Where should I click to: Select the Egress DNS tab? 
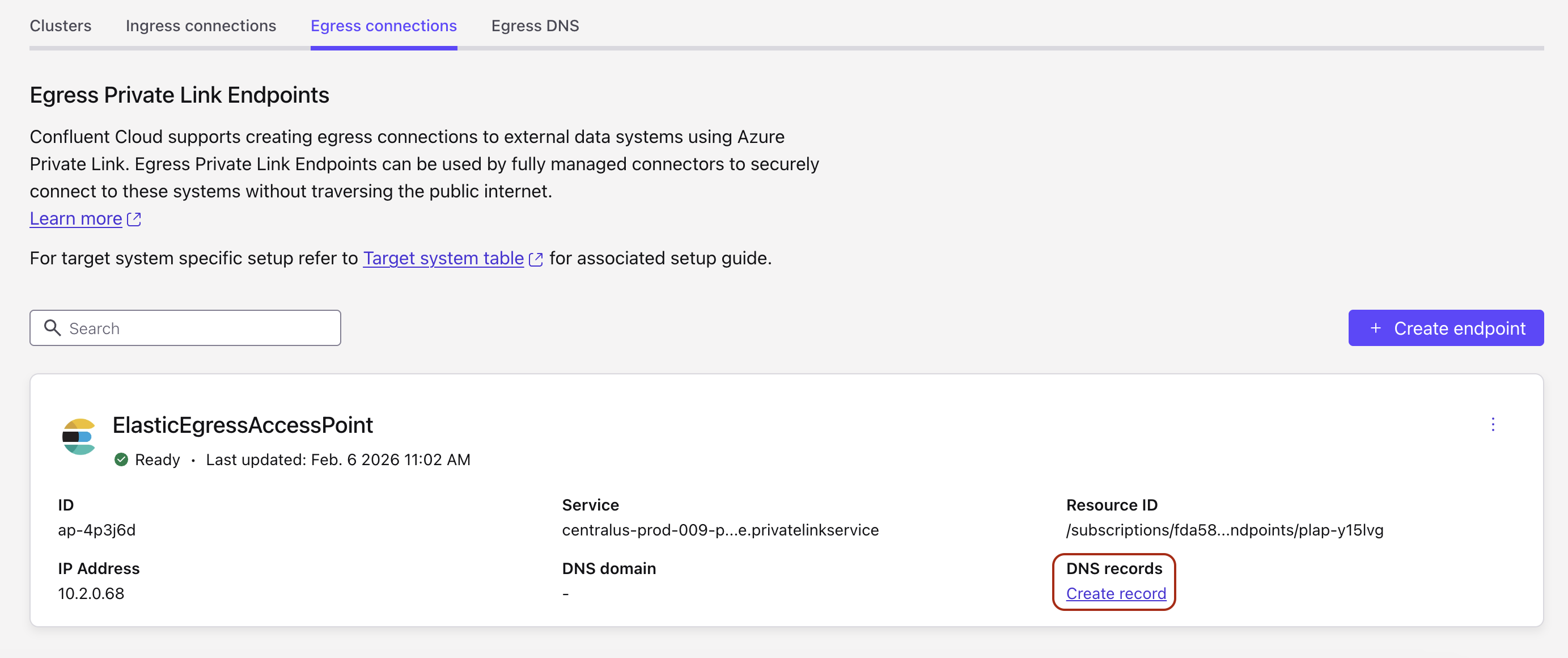coord(535,26)
